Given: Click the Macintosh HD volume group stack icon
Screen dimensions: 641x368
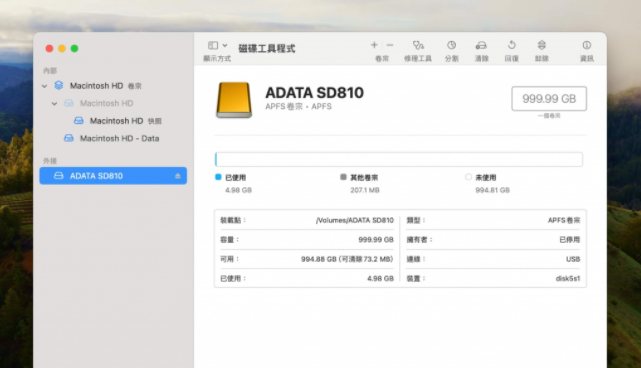Looking at the screenshot, I should coord(59,85).
